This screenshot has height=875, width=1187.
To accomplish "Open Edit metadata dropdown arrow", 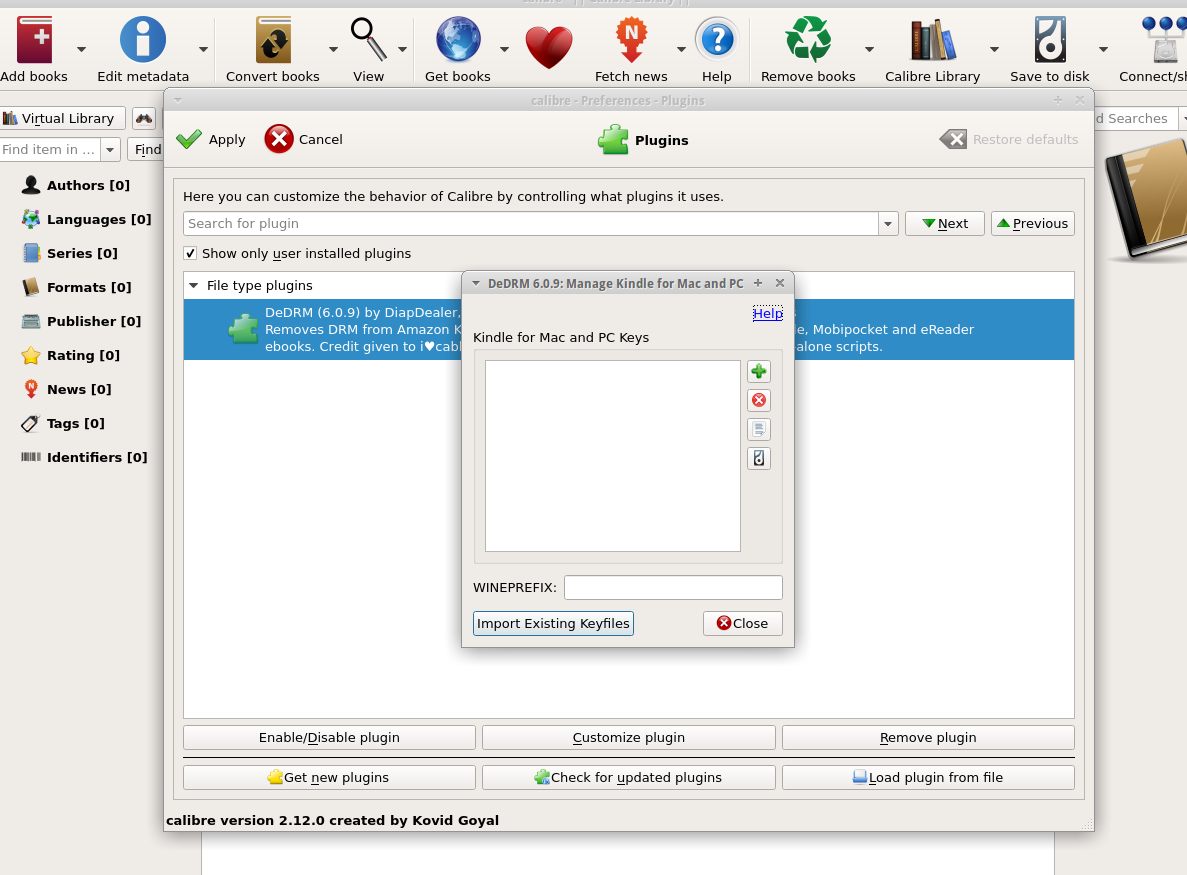I will 203,50.
